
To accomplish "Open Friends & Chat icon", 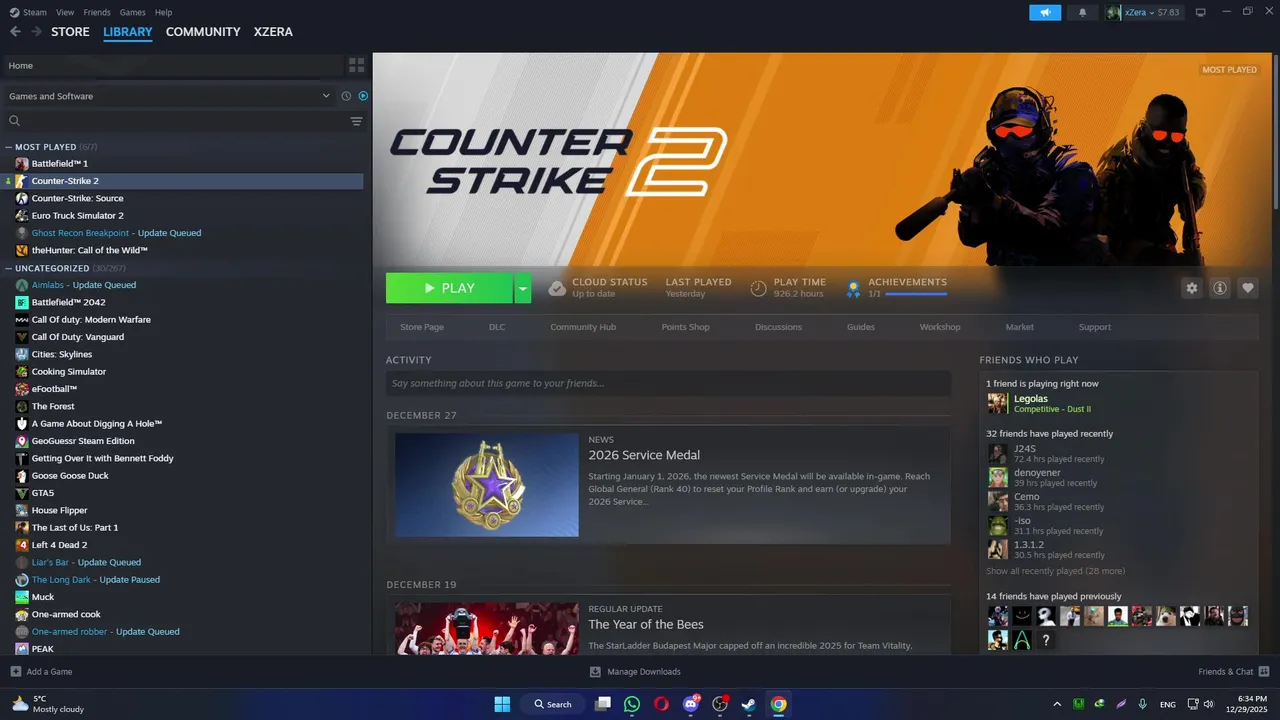I will [x=1264, y=671].
